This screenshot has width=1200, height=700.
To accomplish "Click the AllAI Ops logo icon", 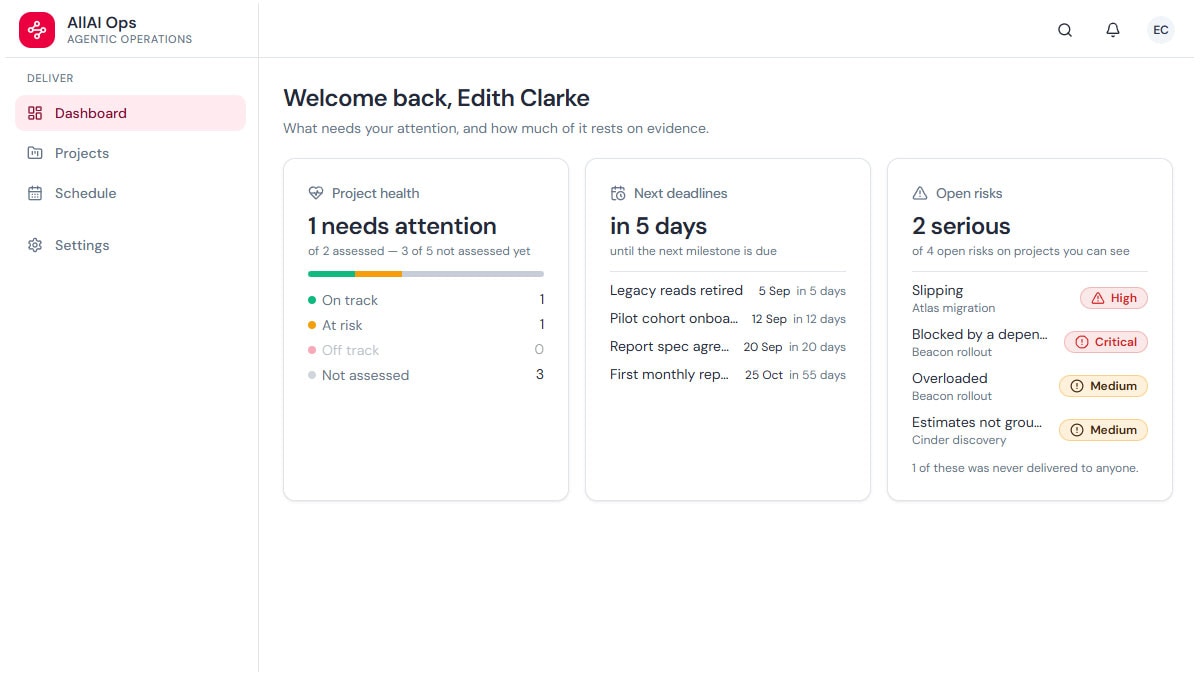I will [x=37, y=30].
